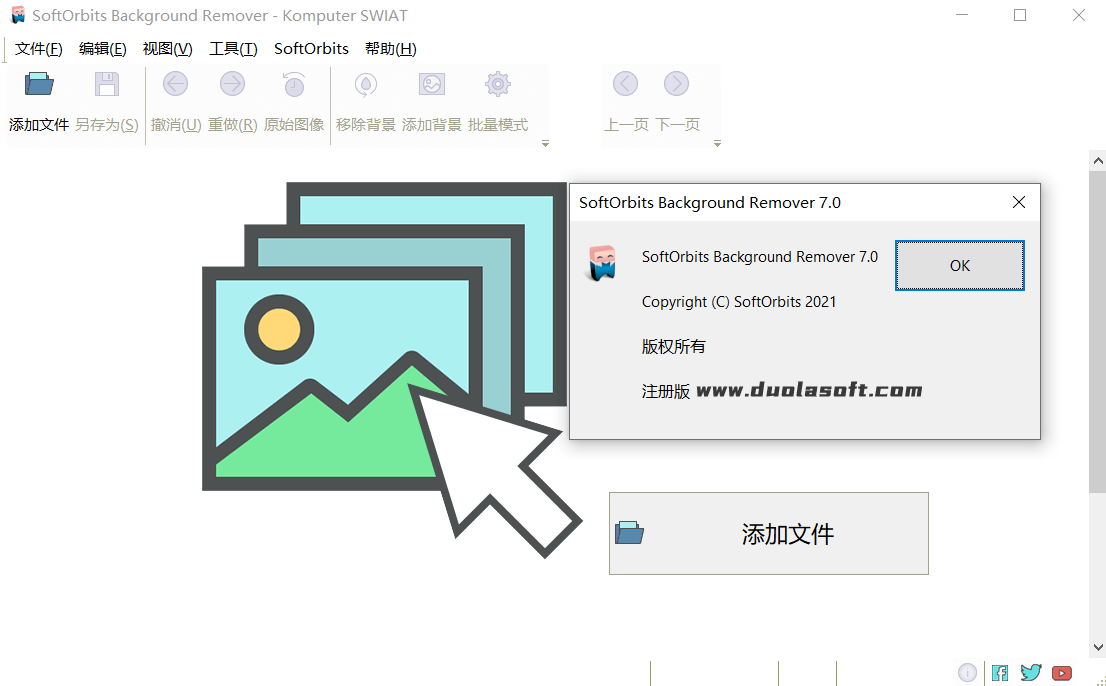Click the Undo left-arrow toolbar icon

click(176, 84)
